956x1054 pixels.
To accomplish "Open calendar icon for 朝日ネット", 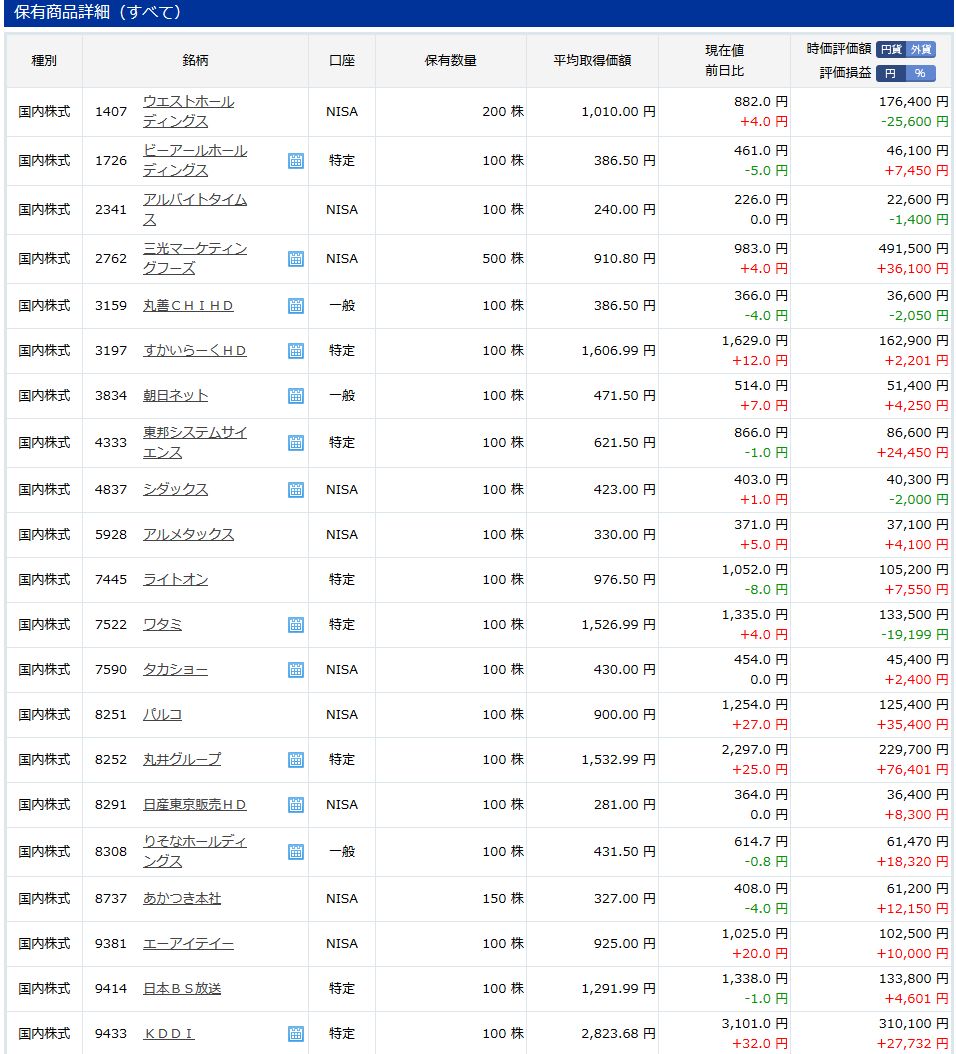I will [296, 396].
